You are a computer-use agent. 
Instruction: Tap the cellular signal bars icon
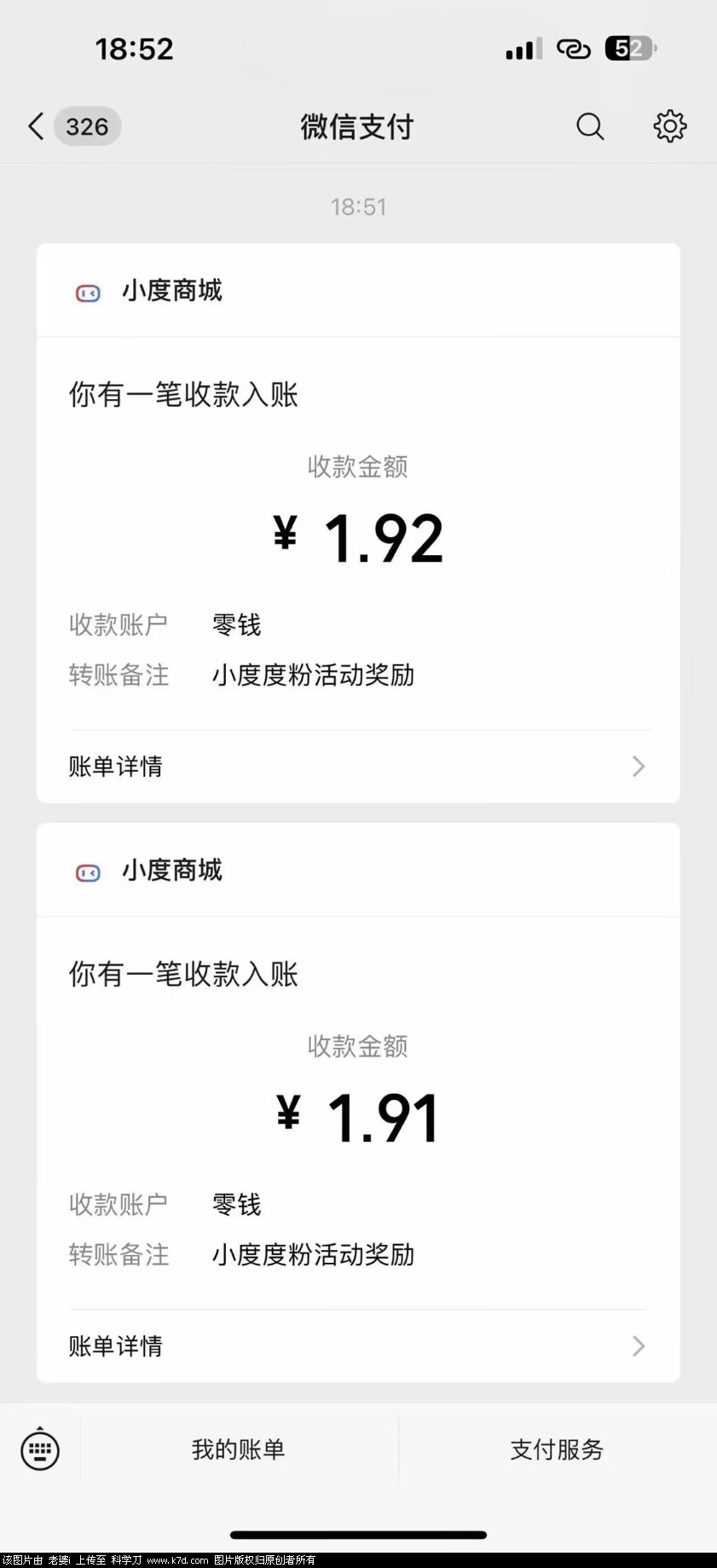pos(523,49)
